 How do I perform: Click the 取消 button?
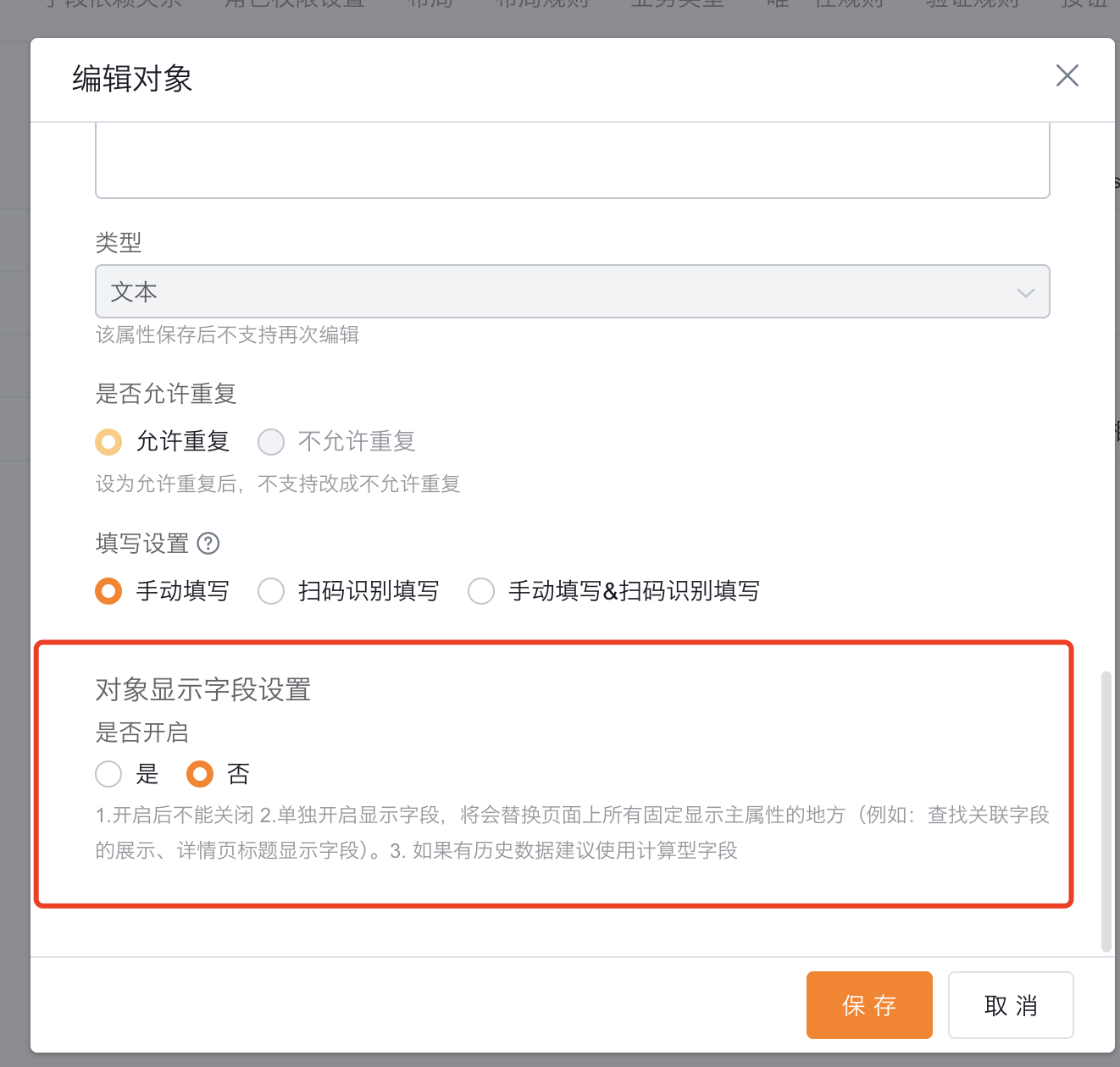point(1011,1005)
